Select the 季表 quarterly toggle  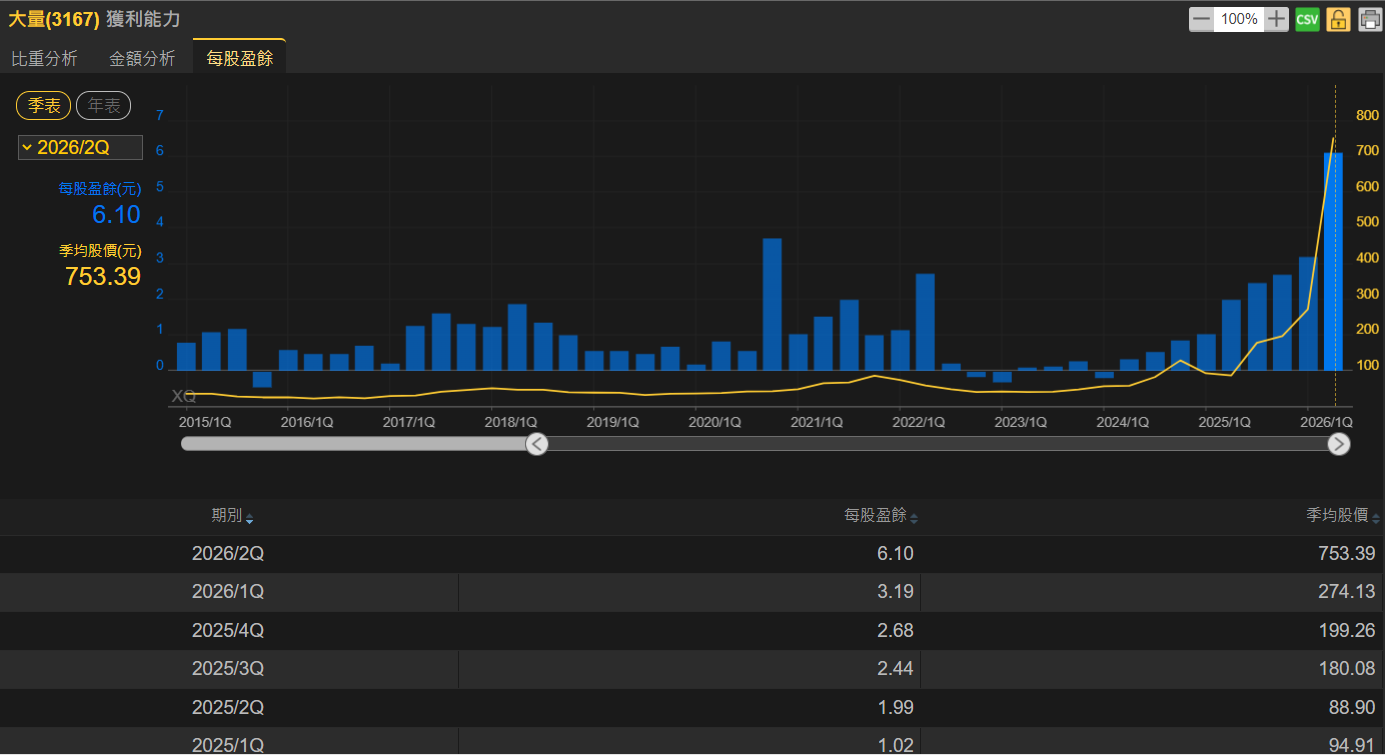pos(44,105)
